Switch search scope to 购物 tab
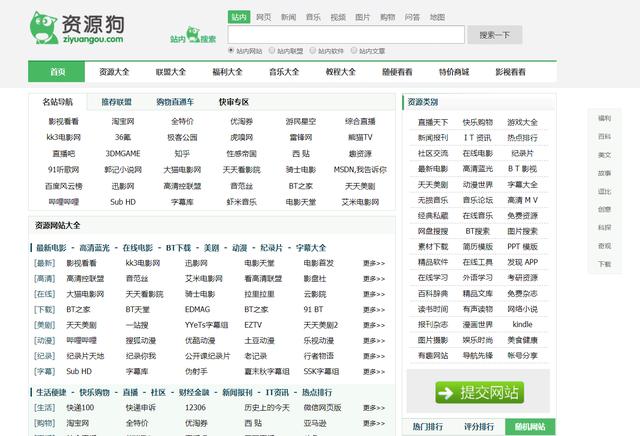Screen dimensions: 640x436 [387, 17]
